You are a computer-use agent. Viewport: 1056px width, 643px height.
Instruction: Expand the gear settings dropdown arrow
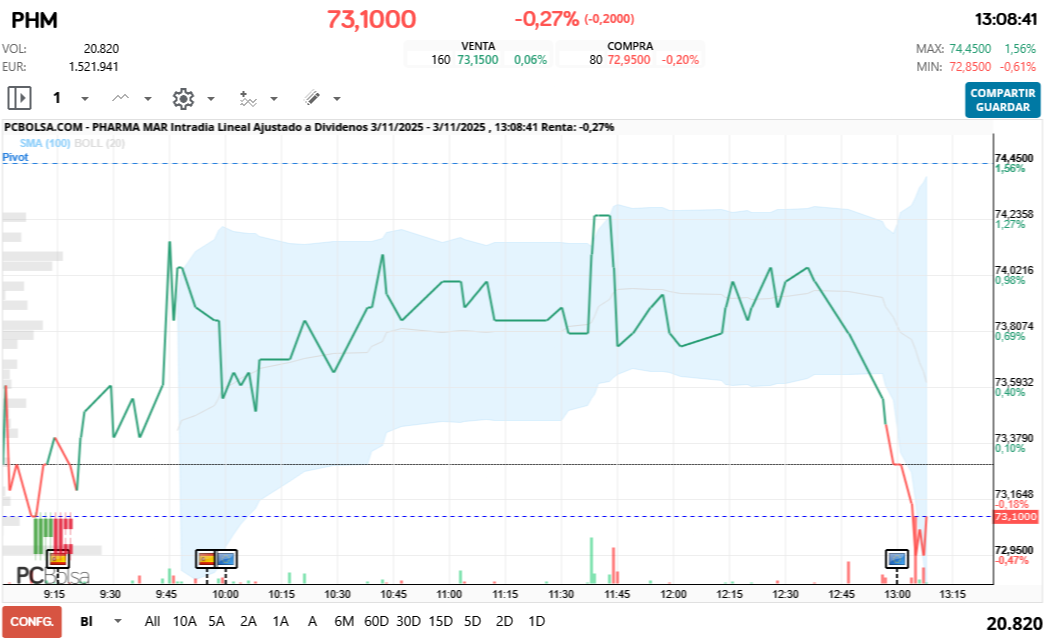tap(211, 99)
